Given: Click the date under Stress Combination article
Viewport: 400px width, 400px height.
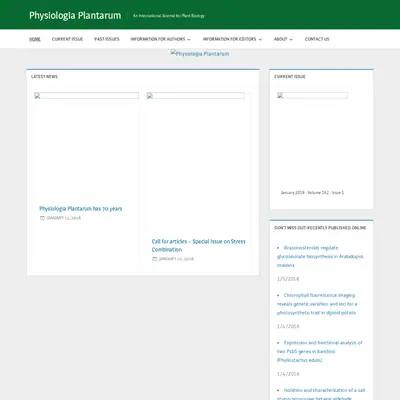Looking at the screenshot, I should click(176, 259).
